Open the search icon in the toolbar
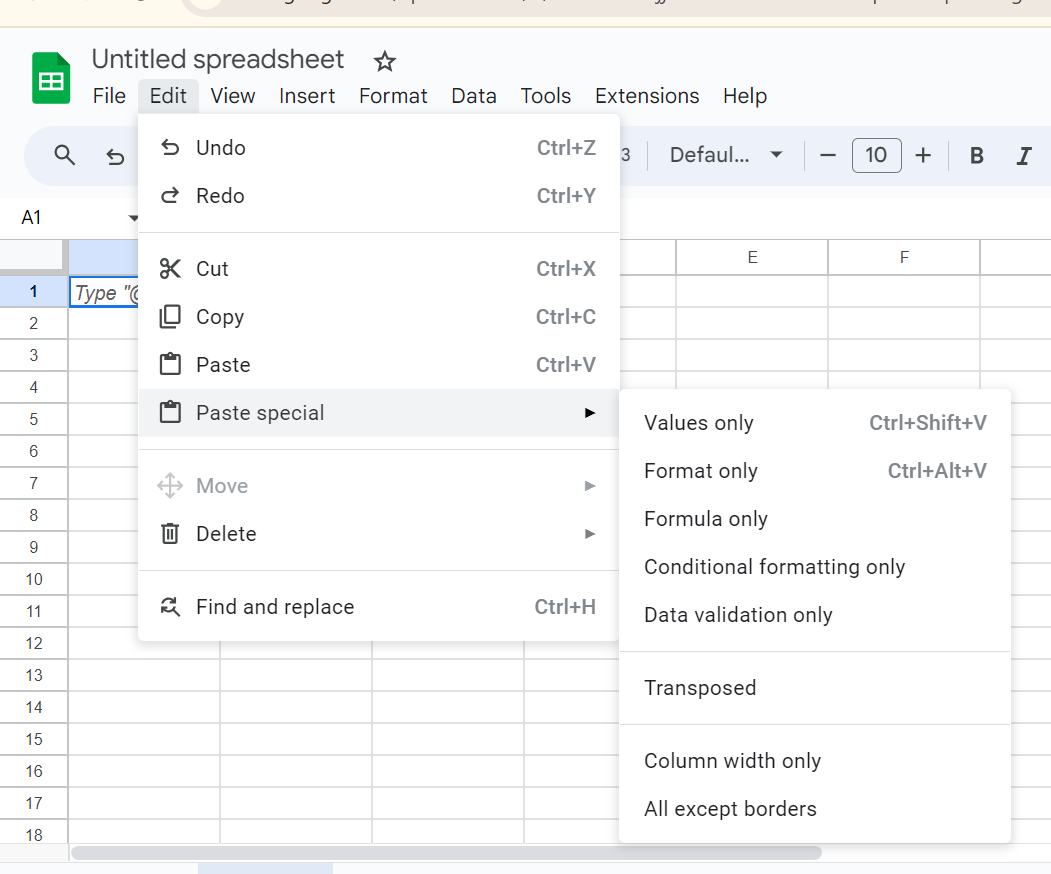The height and width of the screenshot is (874, 1051). (64, 156)
